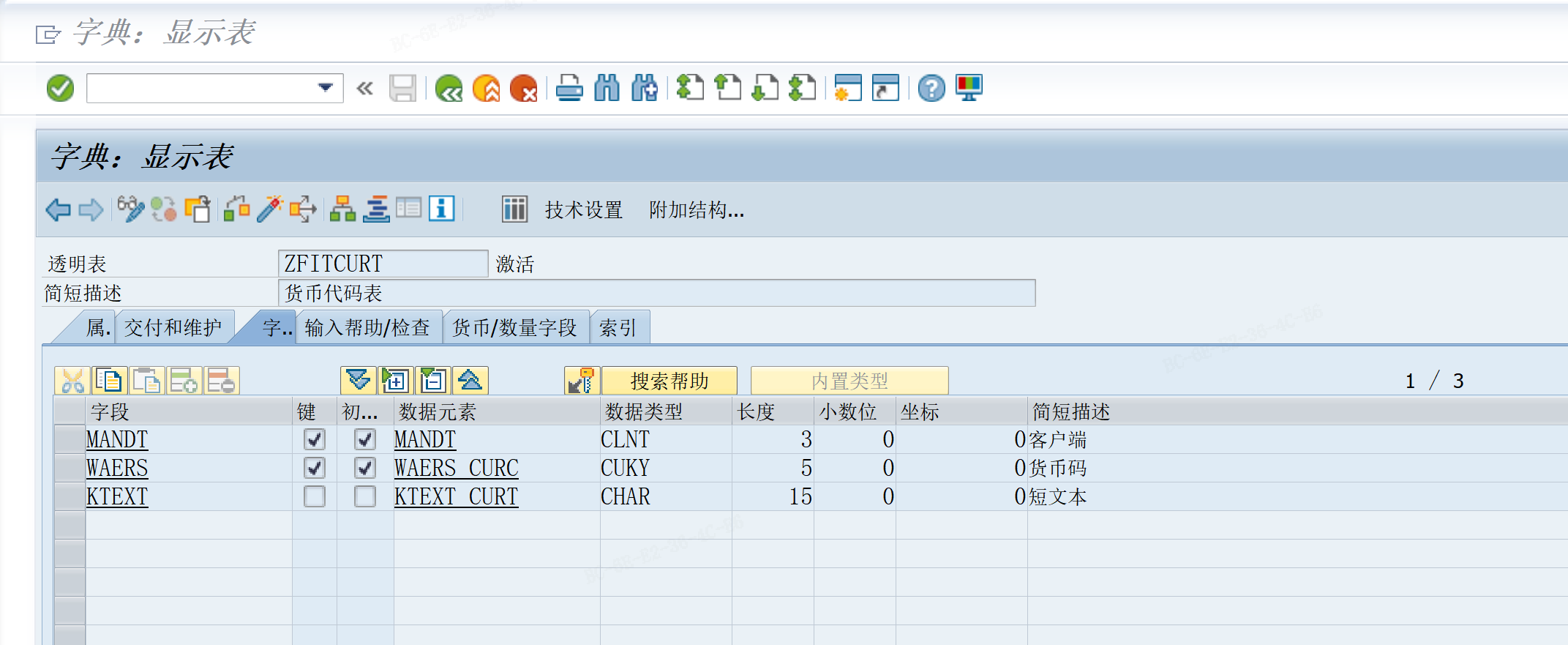The width and height of the screenshot is (1568, 645).
Task: Click the green Enter checkmark icon
Action: [x=60, y=89]
